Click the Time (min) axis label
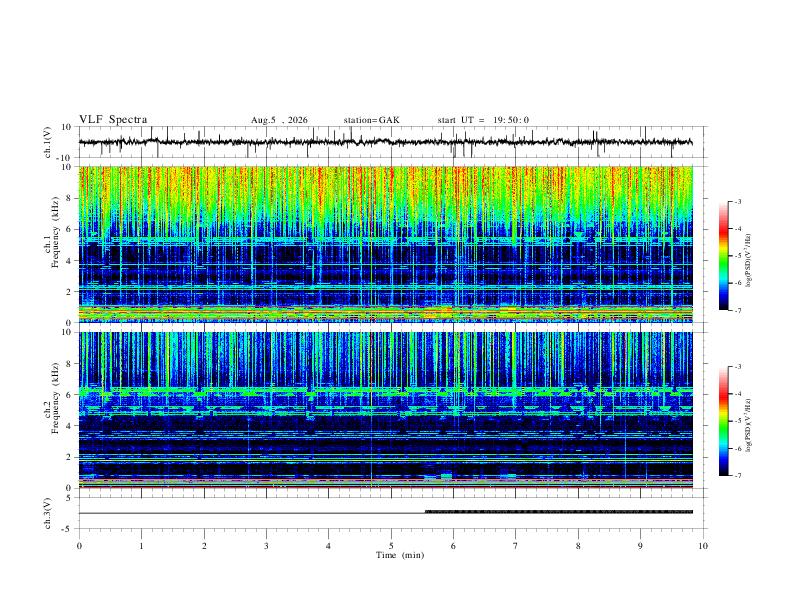This screenshot has height=612, width=792. point(400,555)
